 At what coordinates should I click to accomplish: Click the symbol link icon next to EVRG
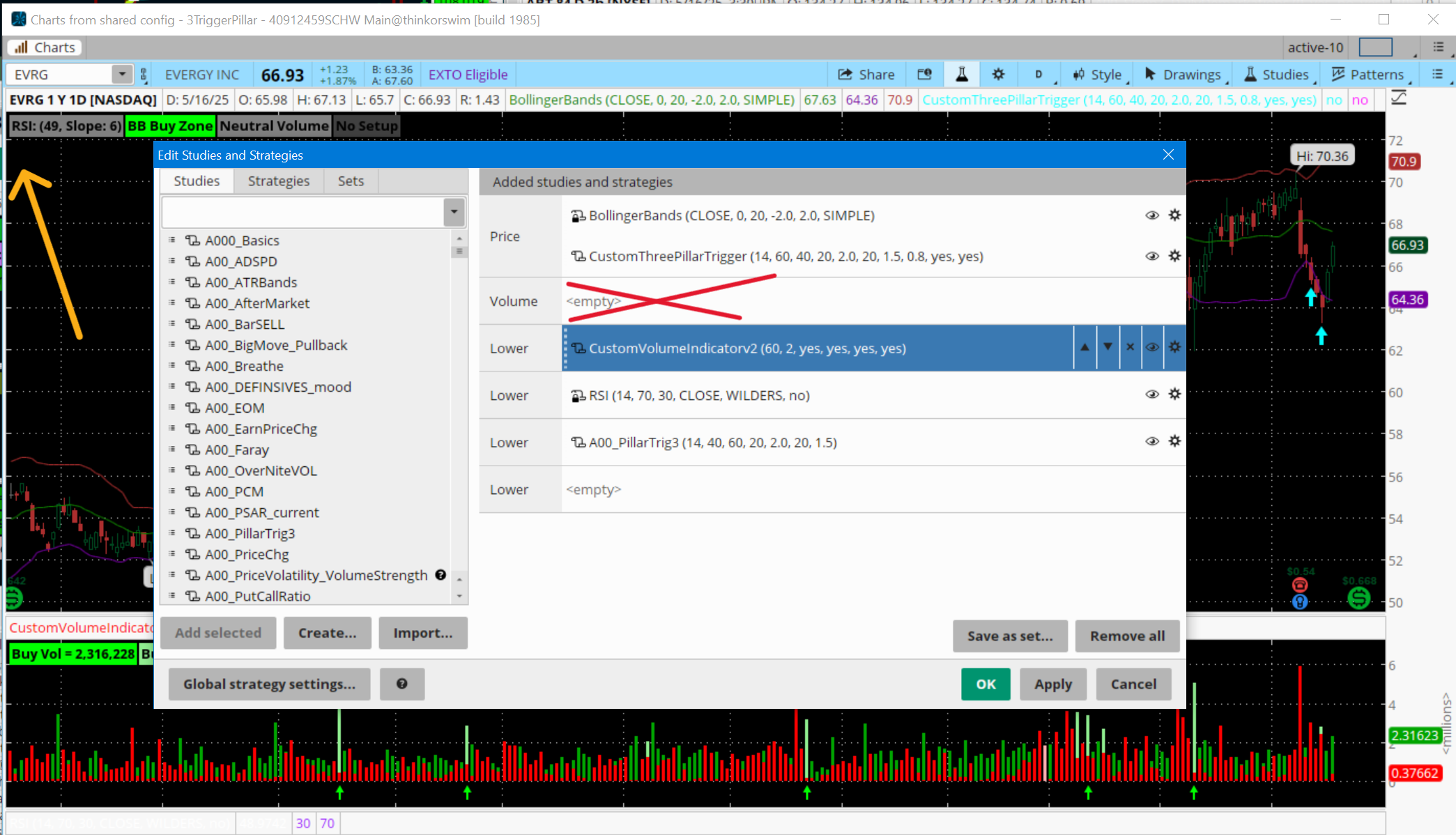click(144, 74)
